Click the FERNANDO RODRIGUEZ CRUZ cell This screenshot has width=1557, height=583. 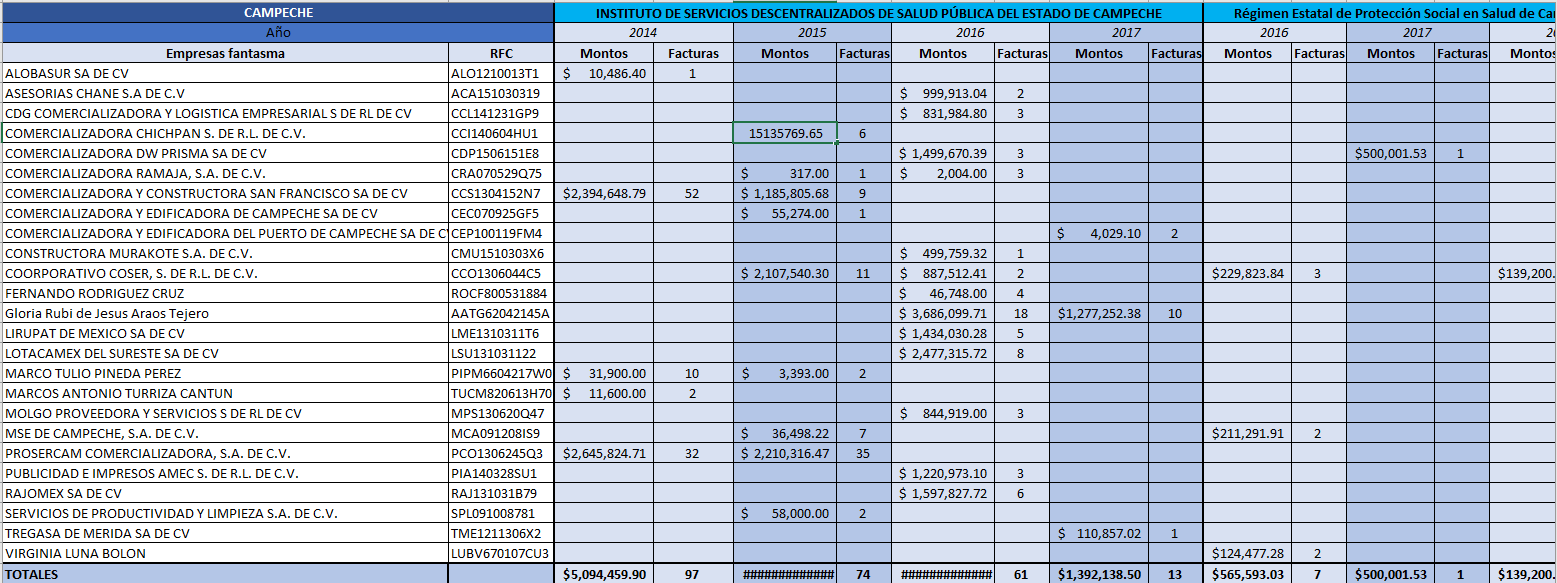coord(225,293)
